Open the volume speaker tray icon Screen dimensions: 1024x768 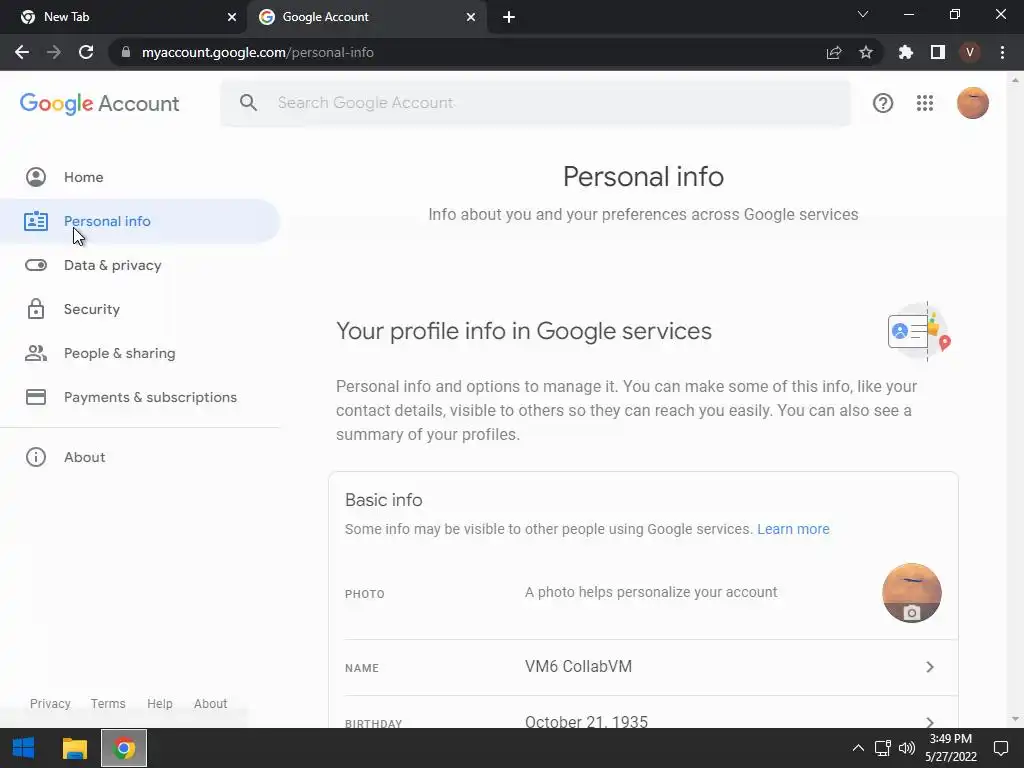(x=906, y=748)
